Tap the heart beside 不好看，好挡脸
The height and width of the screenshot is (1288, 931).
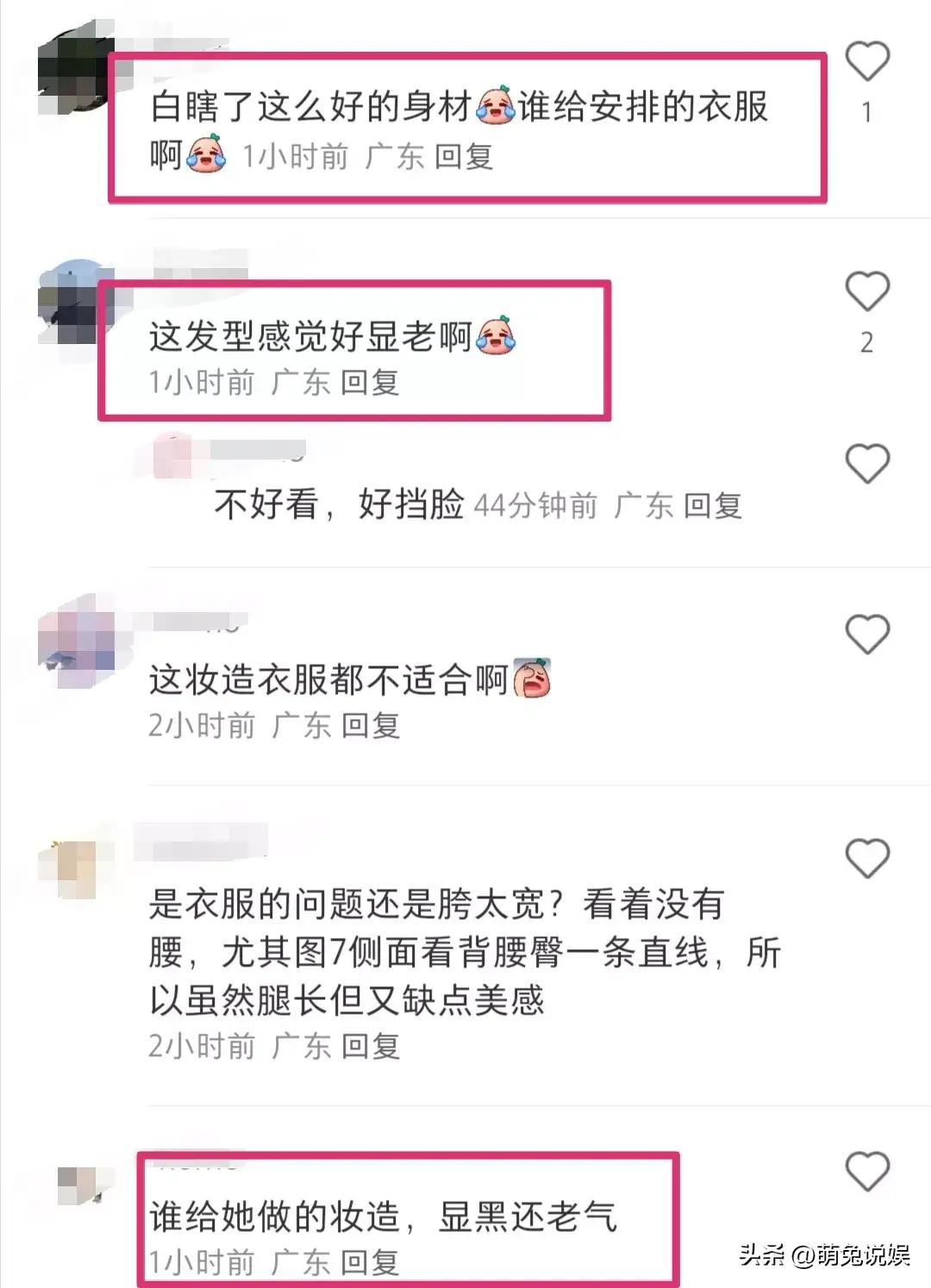pos(866,464)
